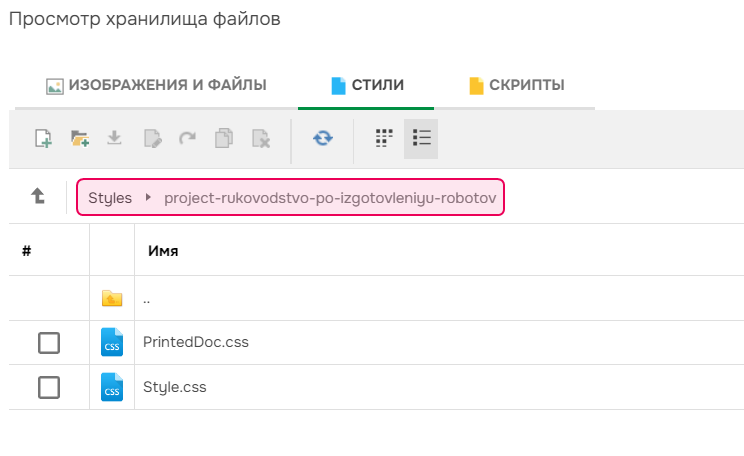Open the Style.css file name
The height and width of the screenshot is (456, 744).
click(175, 387)
